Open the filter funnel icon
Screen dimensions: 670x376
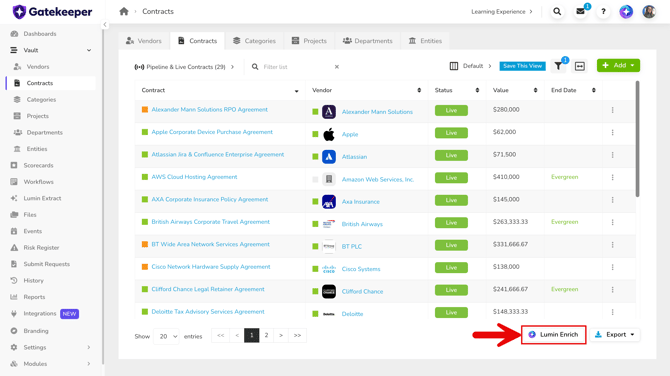point(558,66)
